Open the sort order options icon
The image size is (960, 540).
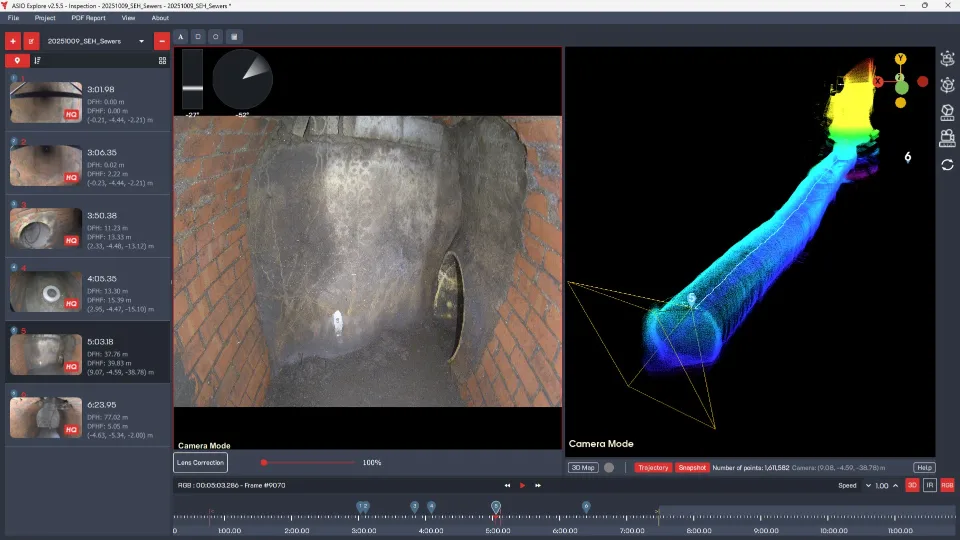click(38, 60)
